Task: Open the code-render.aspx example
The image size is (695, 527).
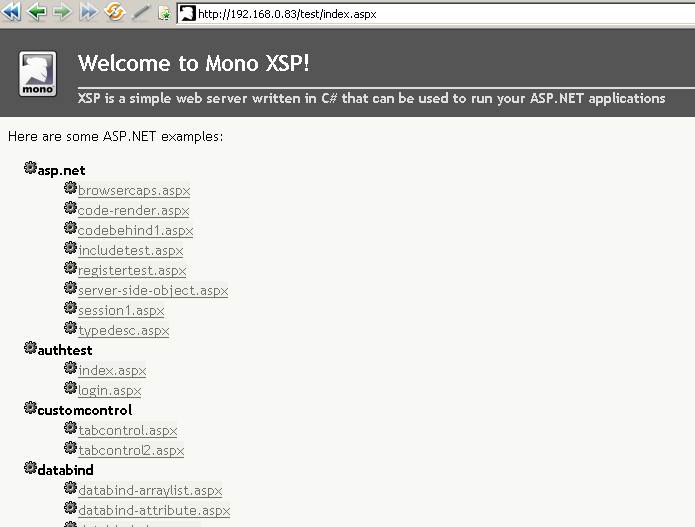Action: [133, 211]
